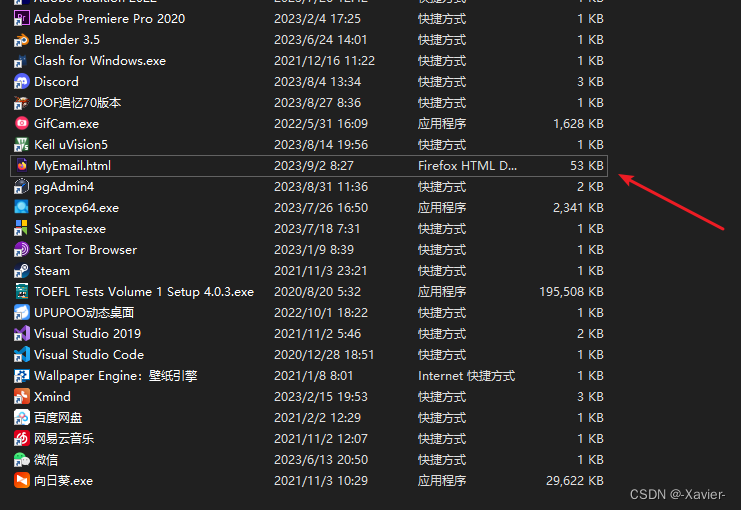Click the 53 KB size cell
The image size is (741, 510).
(586, 166)
